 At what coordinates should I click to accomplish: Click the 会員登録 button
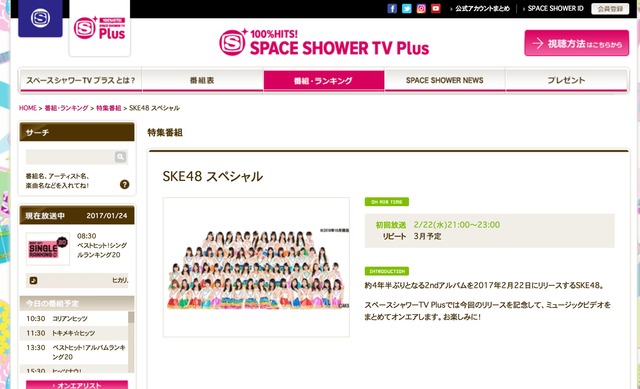[610, 9]
